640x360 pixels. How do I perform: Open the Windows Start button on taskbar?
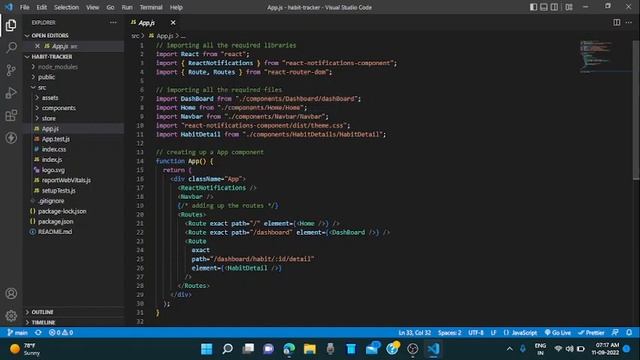coord(207,349)
